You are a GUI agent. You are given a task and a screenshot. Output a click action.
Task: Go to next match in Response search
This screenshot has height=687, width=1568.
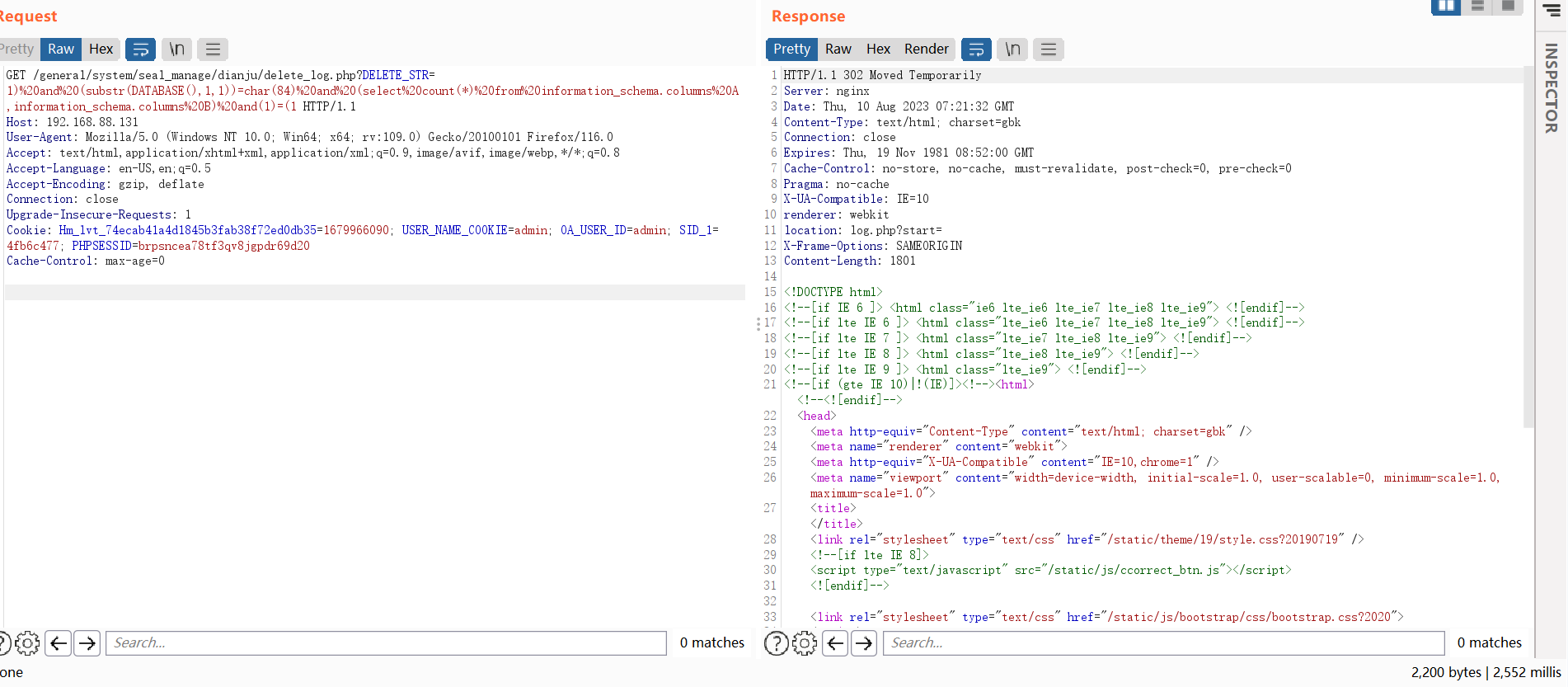tap(864, 643)
